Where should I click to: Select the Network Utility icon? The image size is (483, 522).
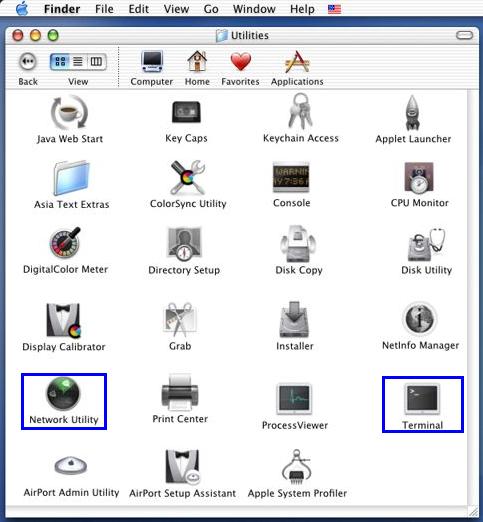63,394
